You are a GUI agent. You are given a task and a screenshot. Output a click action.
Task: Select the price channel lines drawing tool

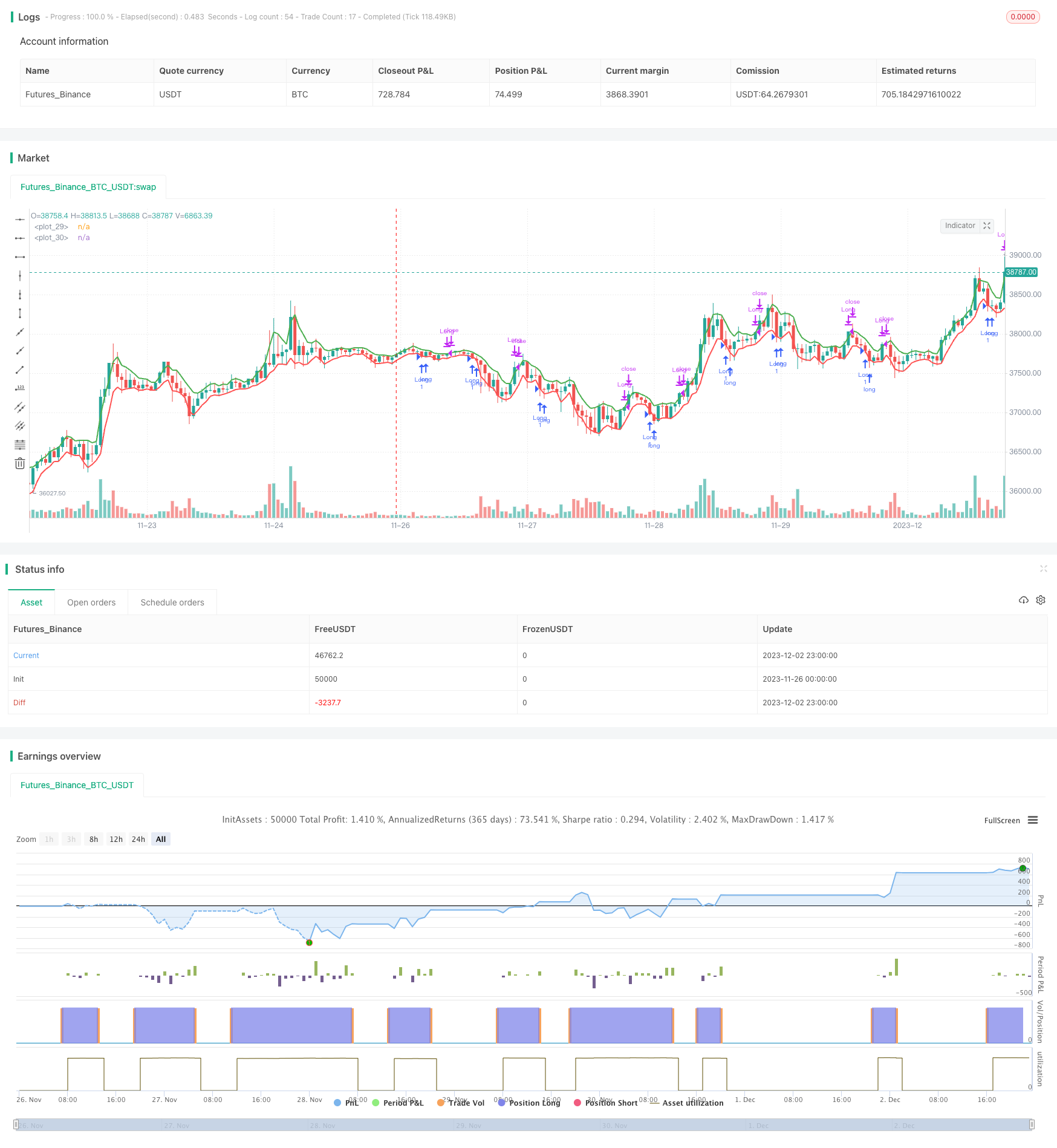click(20, 426)
